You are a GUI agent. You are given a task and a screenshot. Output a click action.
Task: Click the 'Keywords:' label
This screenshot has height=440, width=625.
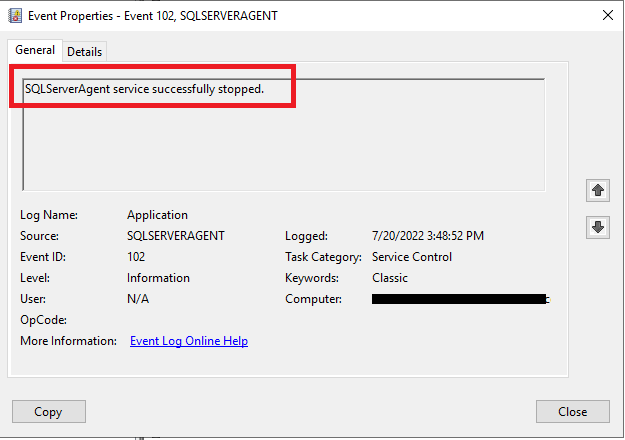312,278
